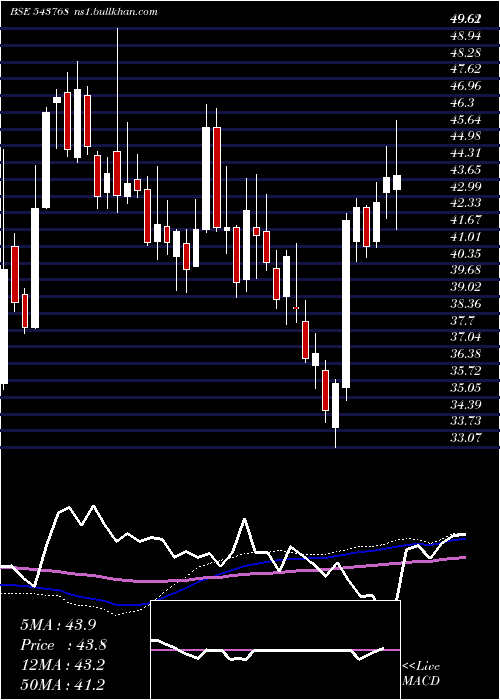500x700 pixels.
Task: Click the 46.96 price axis label
Action: (465, 86)
